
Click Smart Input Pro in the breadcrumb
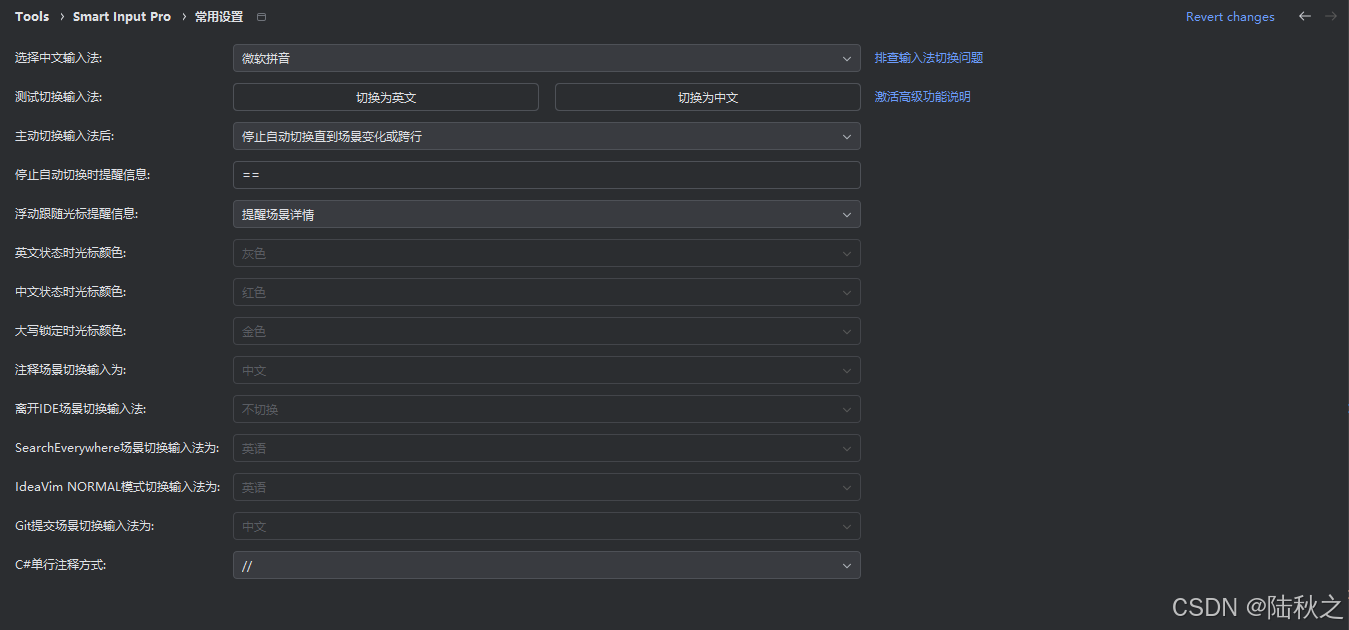122,17
